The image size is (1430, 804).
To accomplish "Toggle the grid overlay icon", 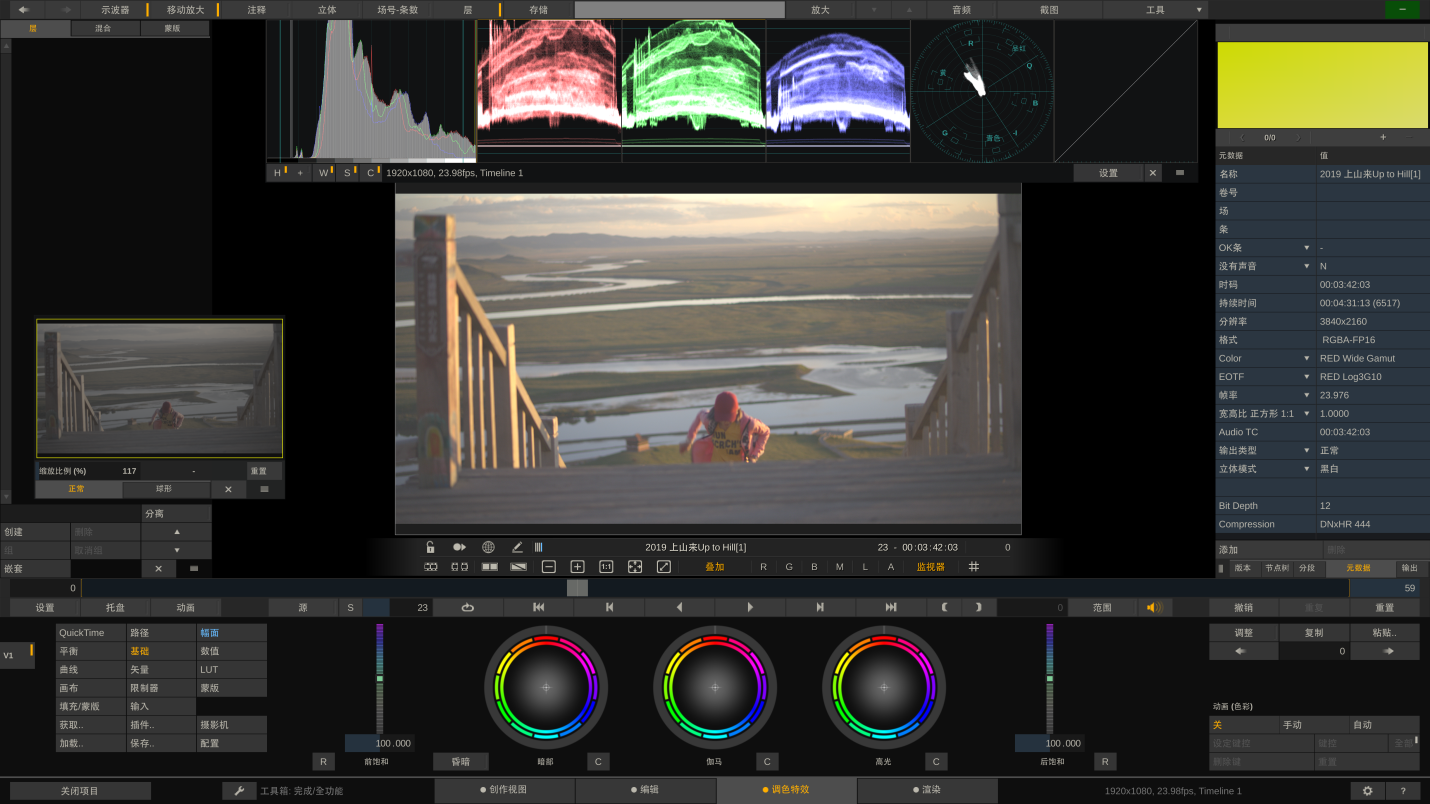I will 974,566.
